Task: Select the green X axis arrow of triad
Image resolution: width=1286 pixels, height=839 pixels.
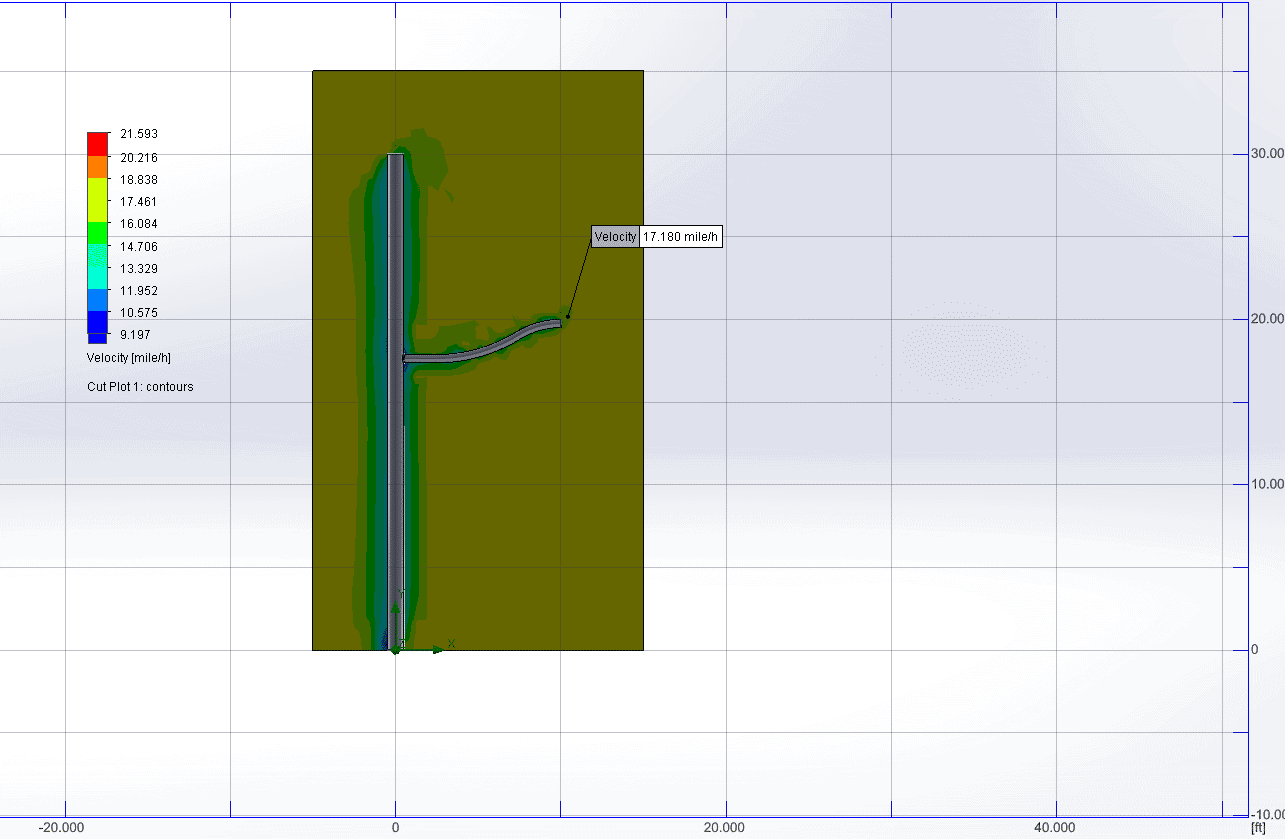Action: point(437,650)
